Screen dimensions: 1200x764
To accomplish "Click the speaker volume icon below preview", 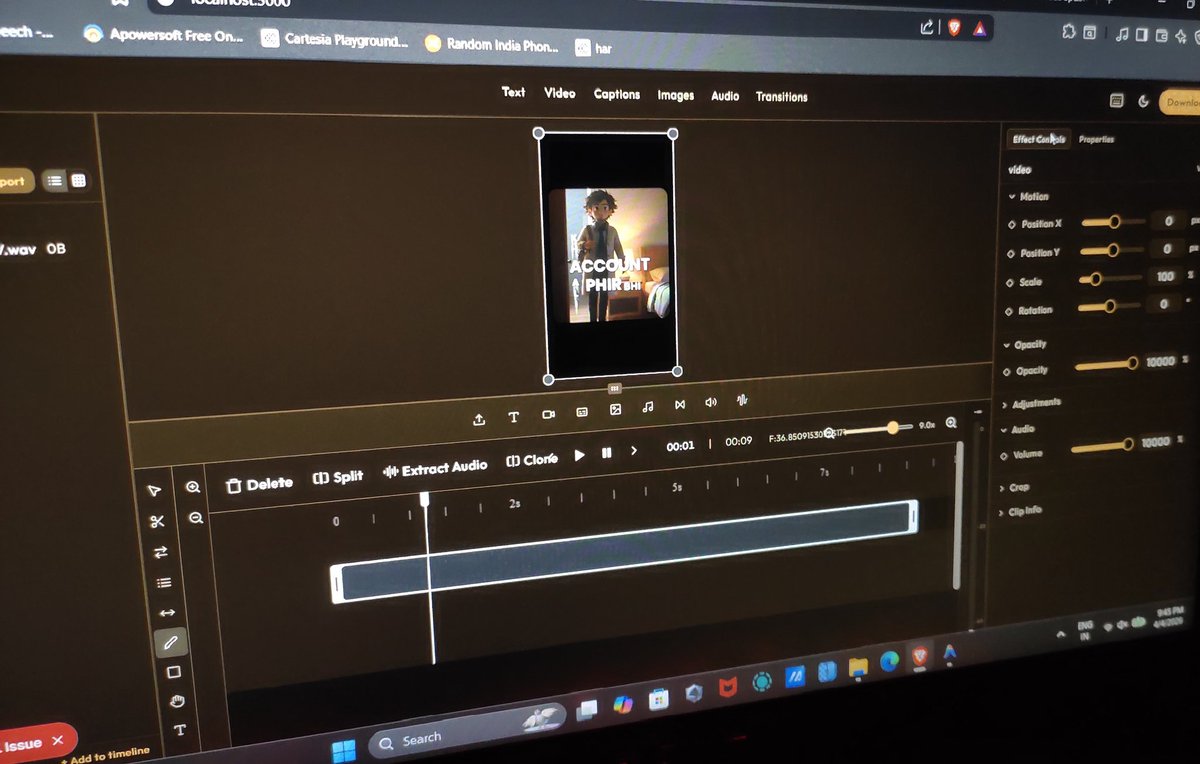I will 711,403.
